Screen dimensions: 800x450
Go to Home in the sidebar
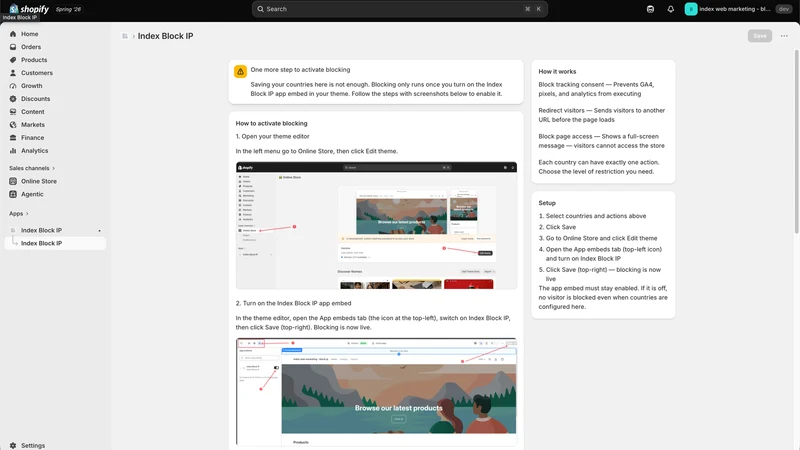click(55, 34)
